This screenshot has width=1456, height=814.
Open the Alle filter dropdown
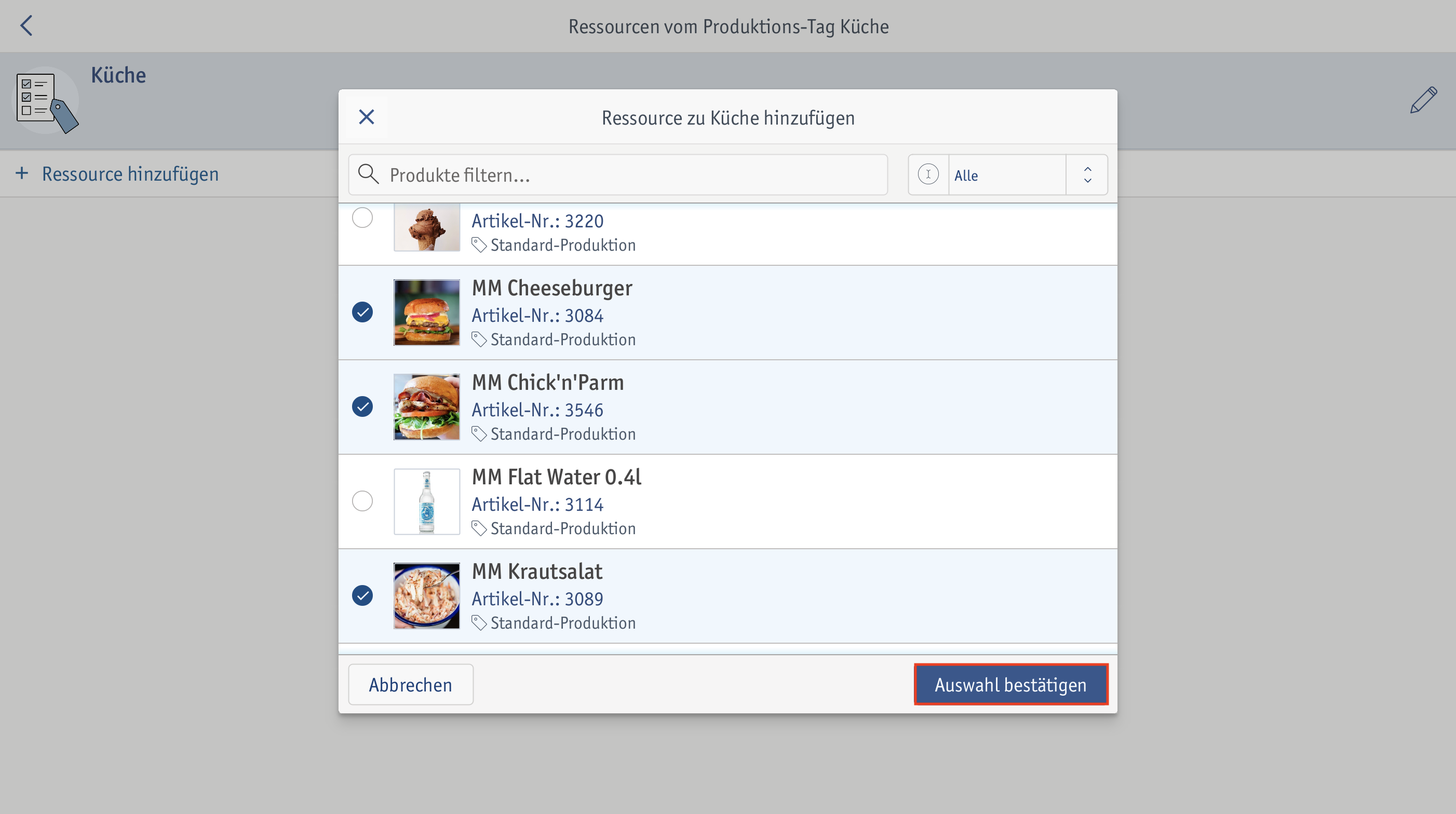1007,174
